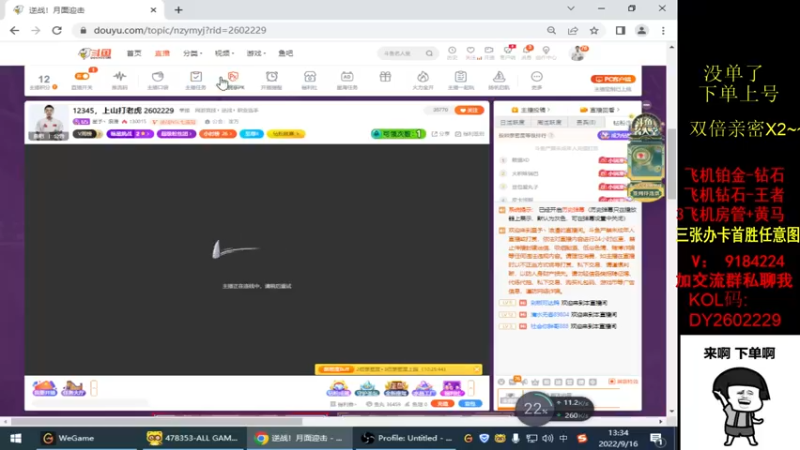Select the 直播 nav item
The height and width of the screenshot is (450, 800).
pos(162,53)
